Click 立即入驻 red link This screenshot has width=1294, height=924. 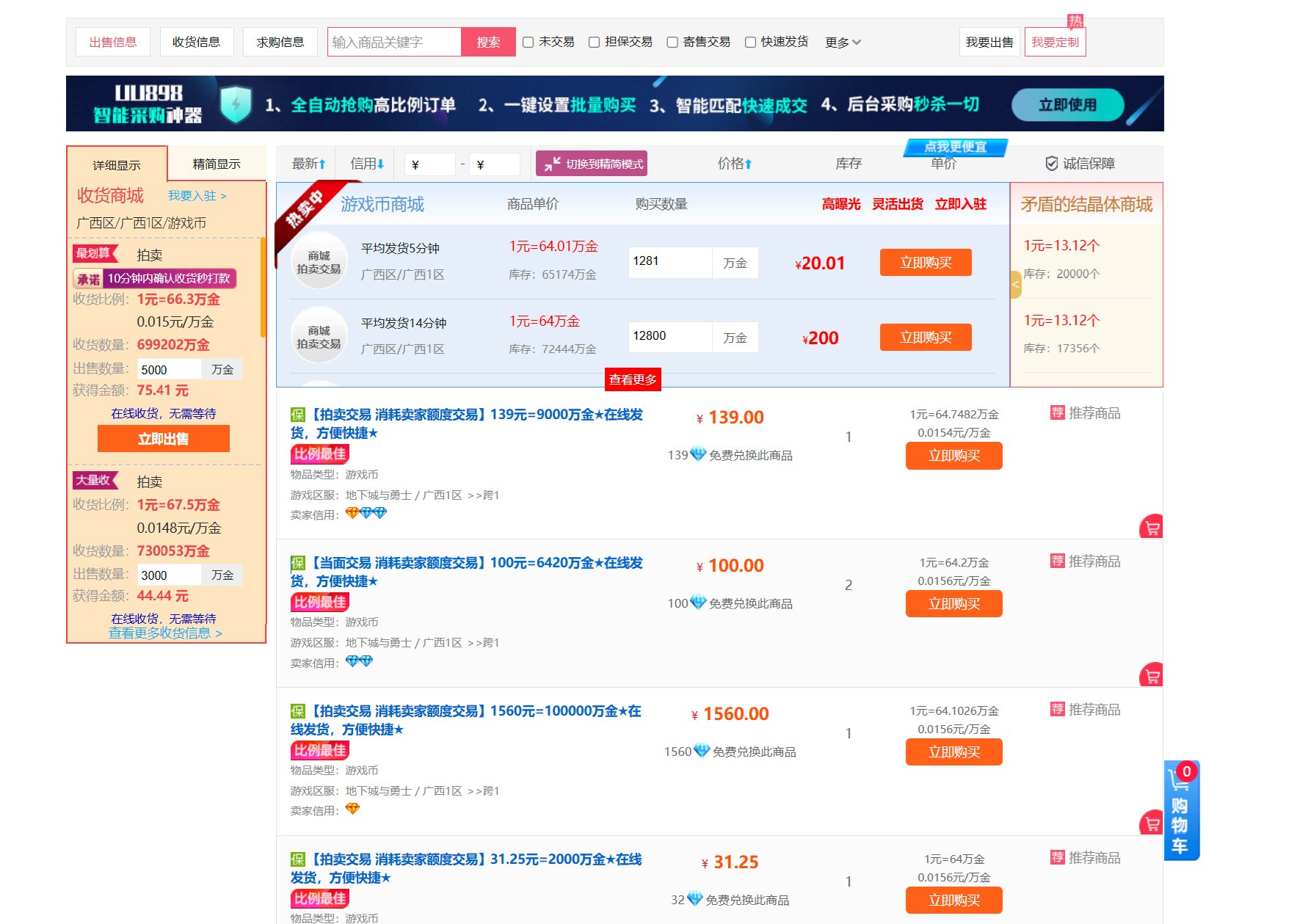pyautogui.click(x=961, y=204)
